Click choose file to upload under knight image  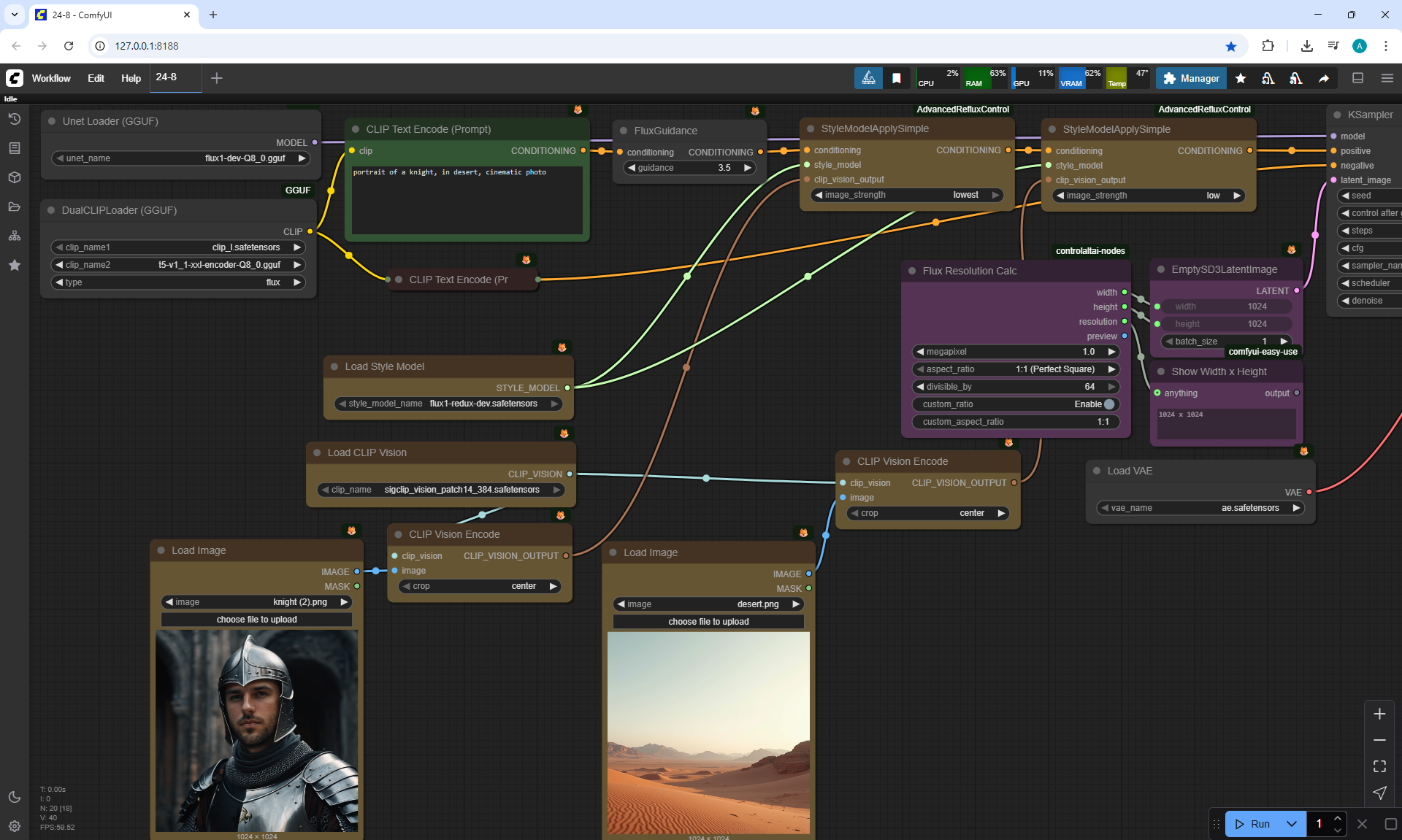256,620
